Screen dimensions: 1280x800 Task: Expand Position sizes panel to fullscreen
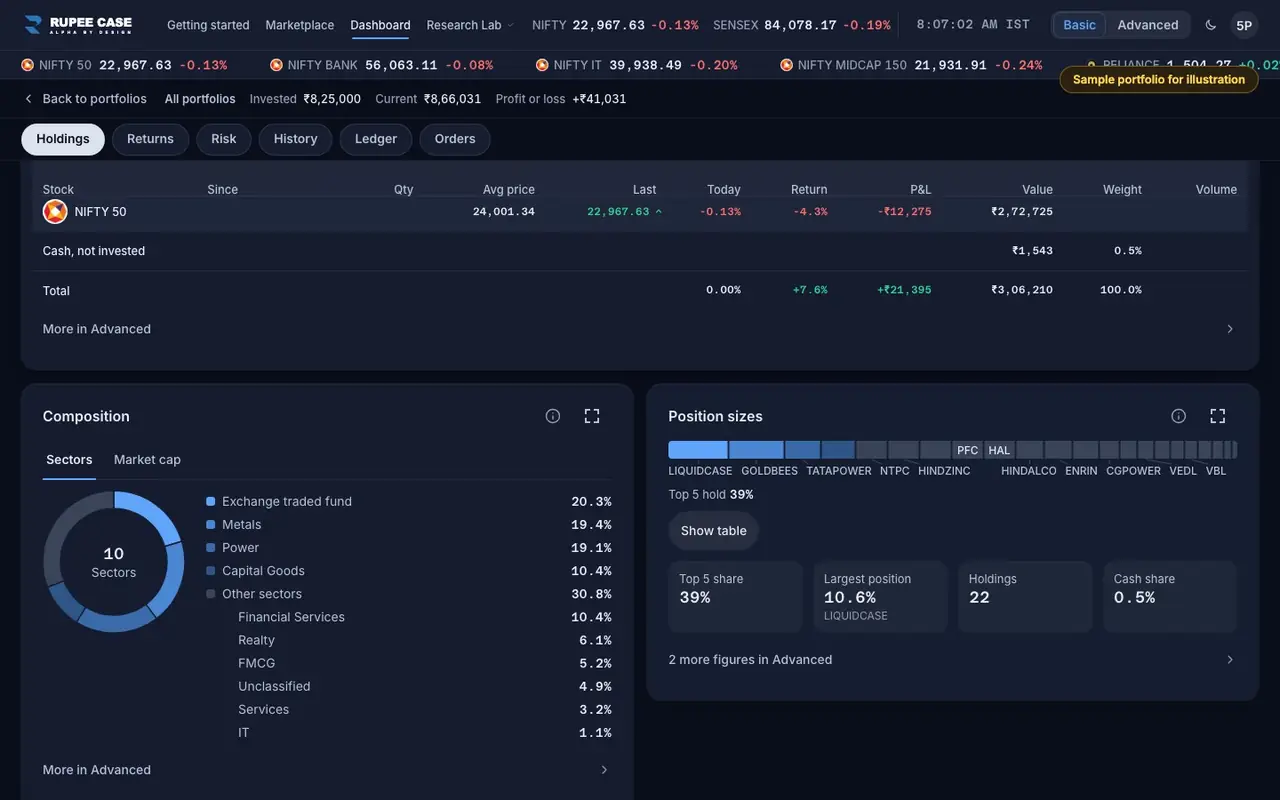pyautogui.click(x=1218, y=416)
